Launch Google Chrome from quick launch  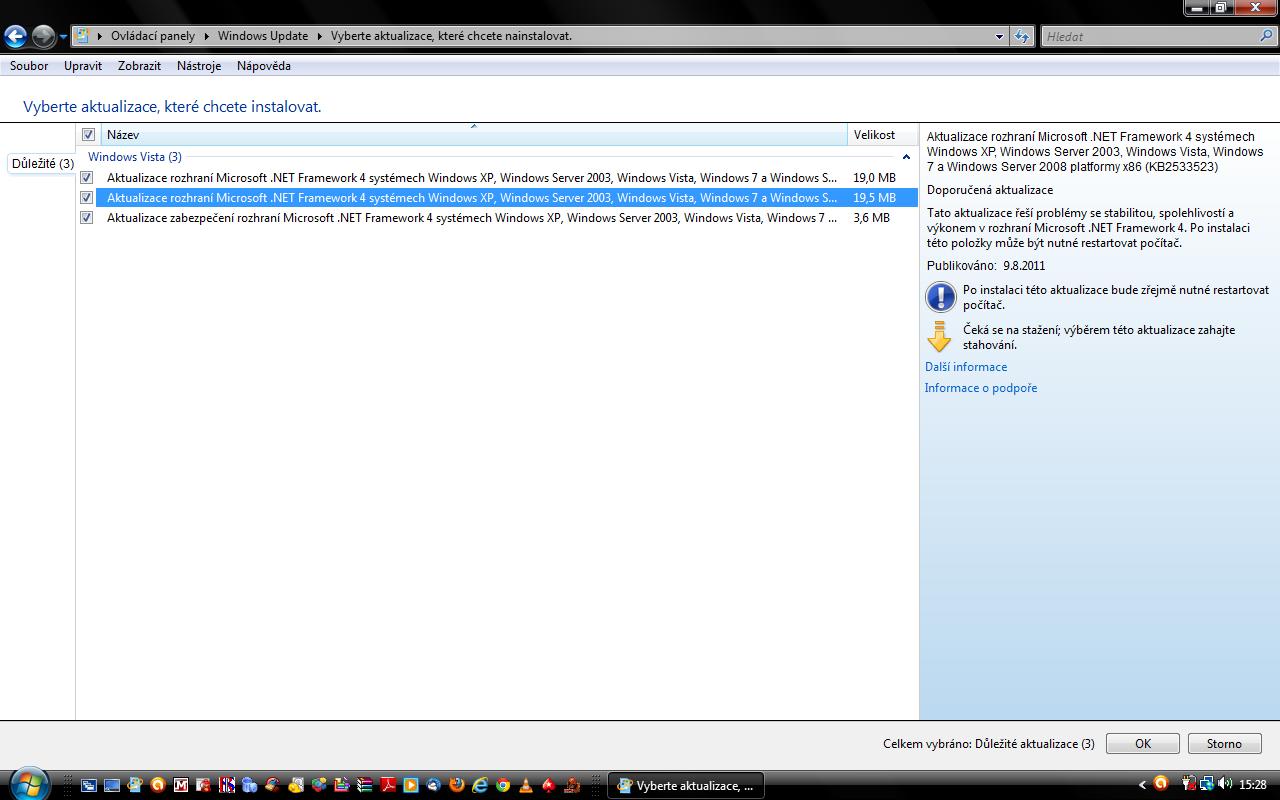503,785
